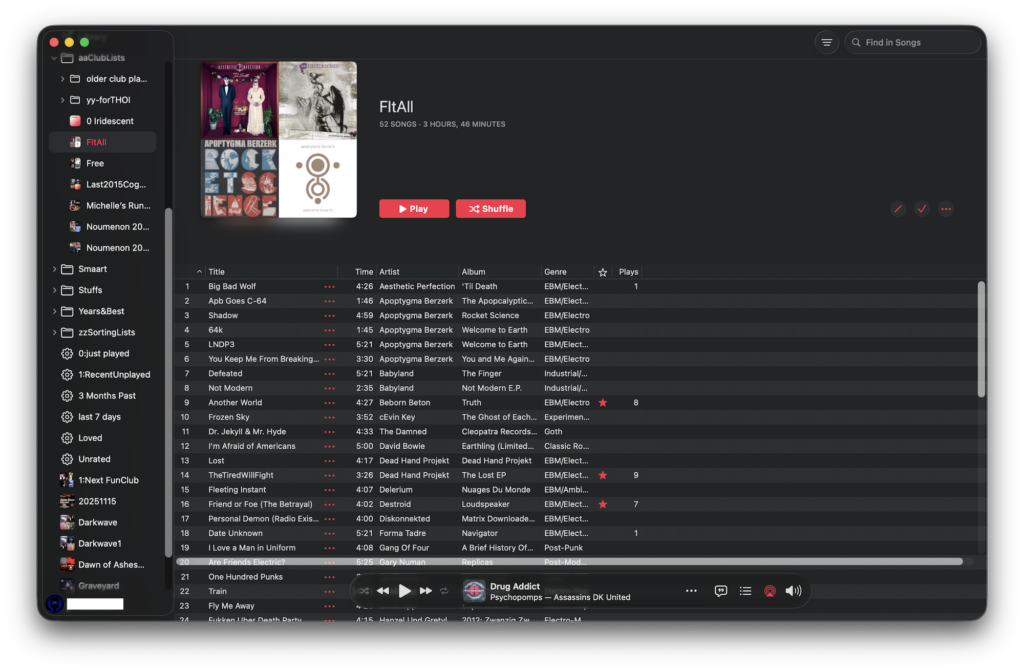Open more options for Big Bad Wolf
1024x670 pixels.
(329, 287)
